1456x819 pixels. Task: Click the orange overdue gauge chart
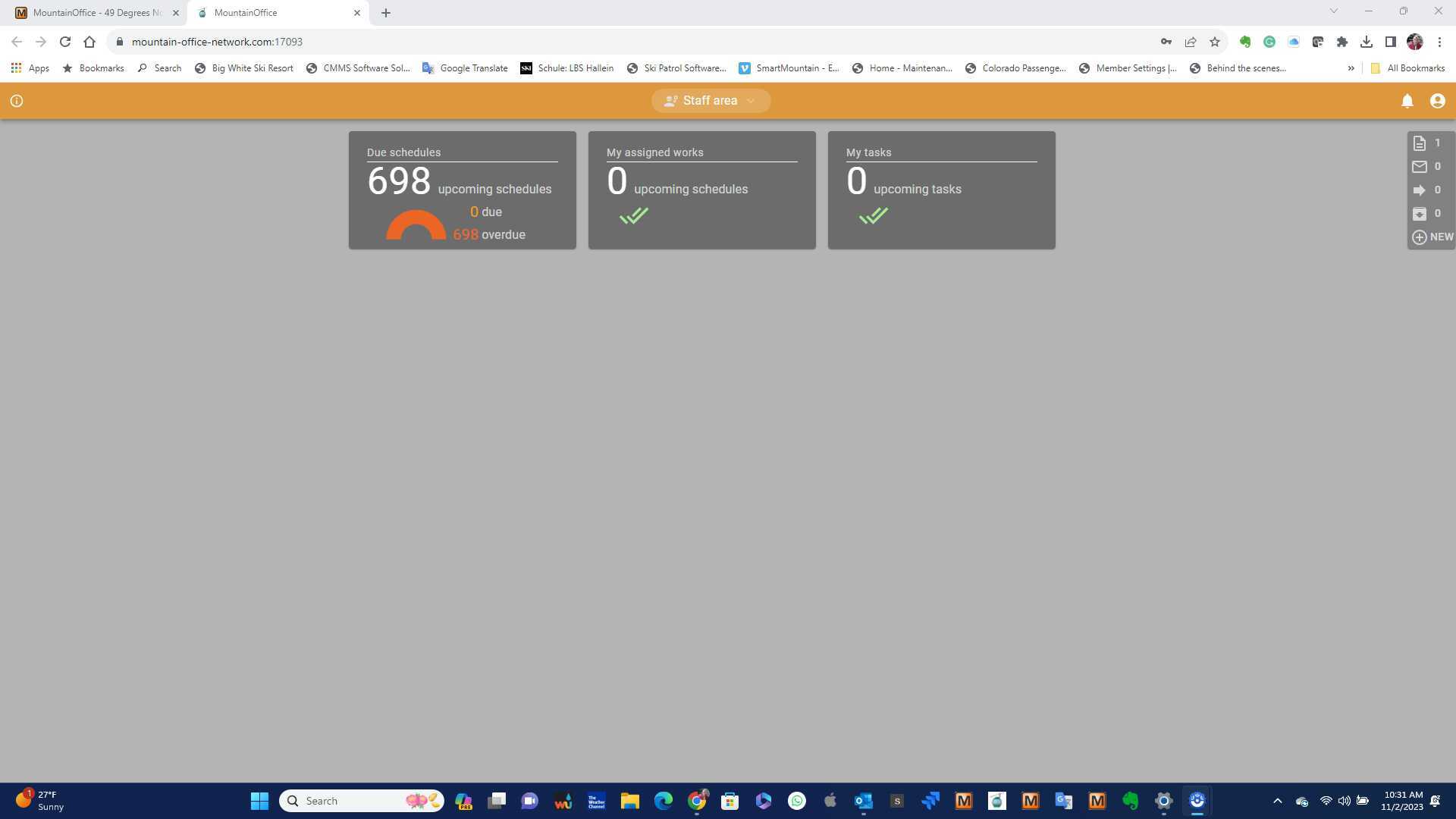[416, 226]
